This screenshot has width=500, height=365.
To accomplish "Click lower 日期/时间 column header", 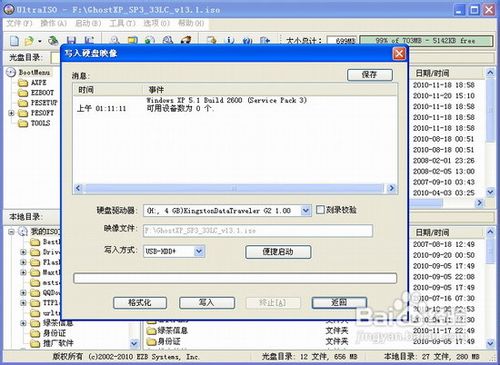I will [446, 232].
